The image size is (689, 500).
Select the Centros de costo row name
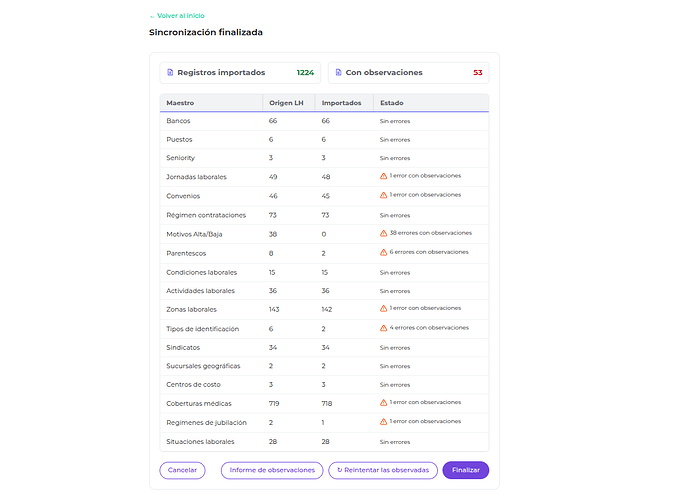tap(193, 384)
